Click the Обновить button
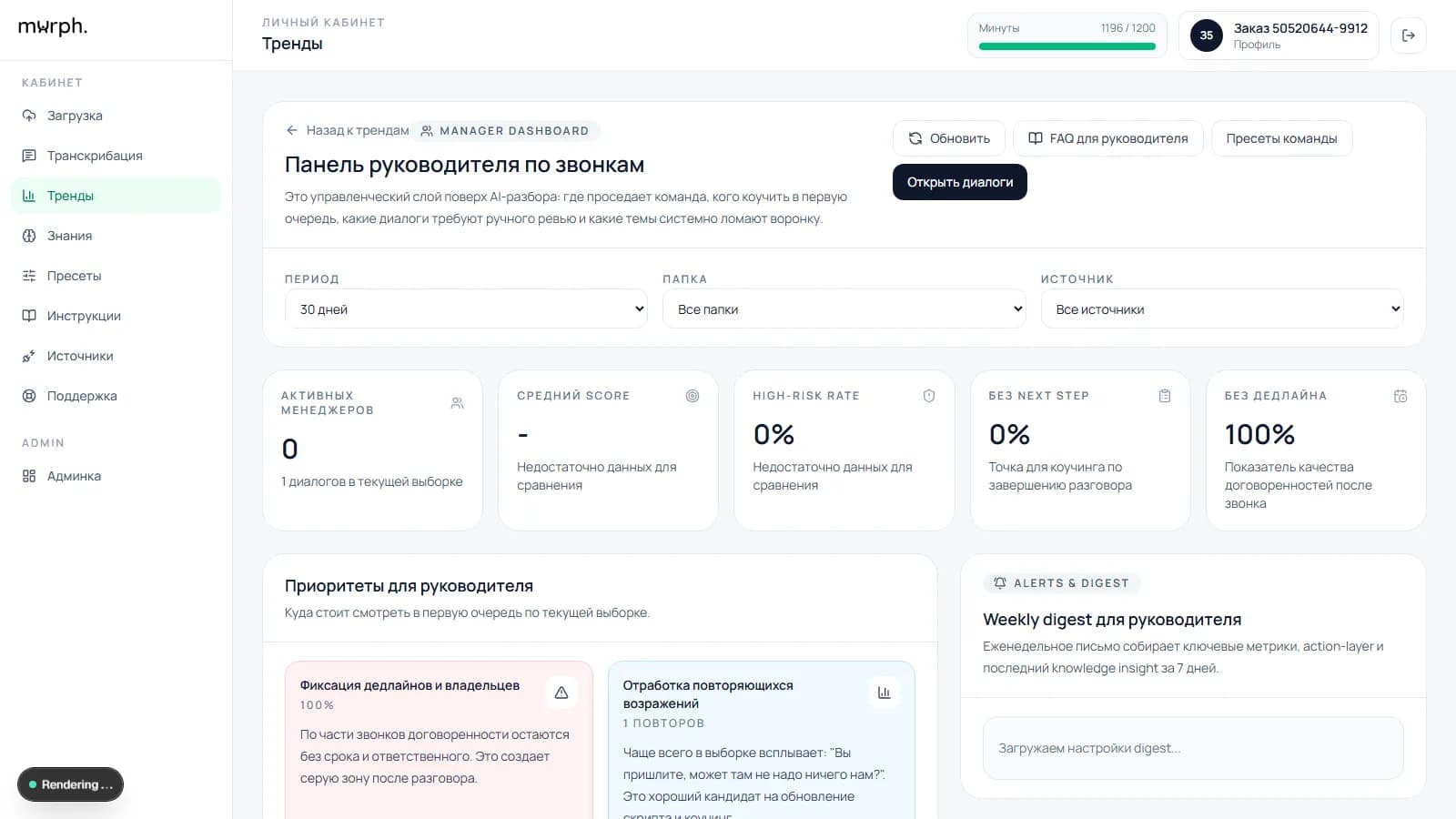Screen dimensions: 1456x819 click(949, 138)
